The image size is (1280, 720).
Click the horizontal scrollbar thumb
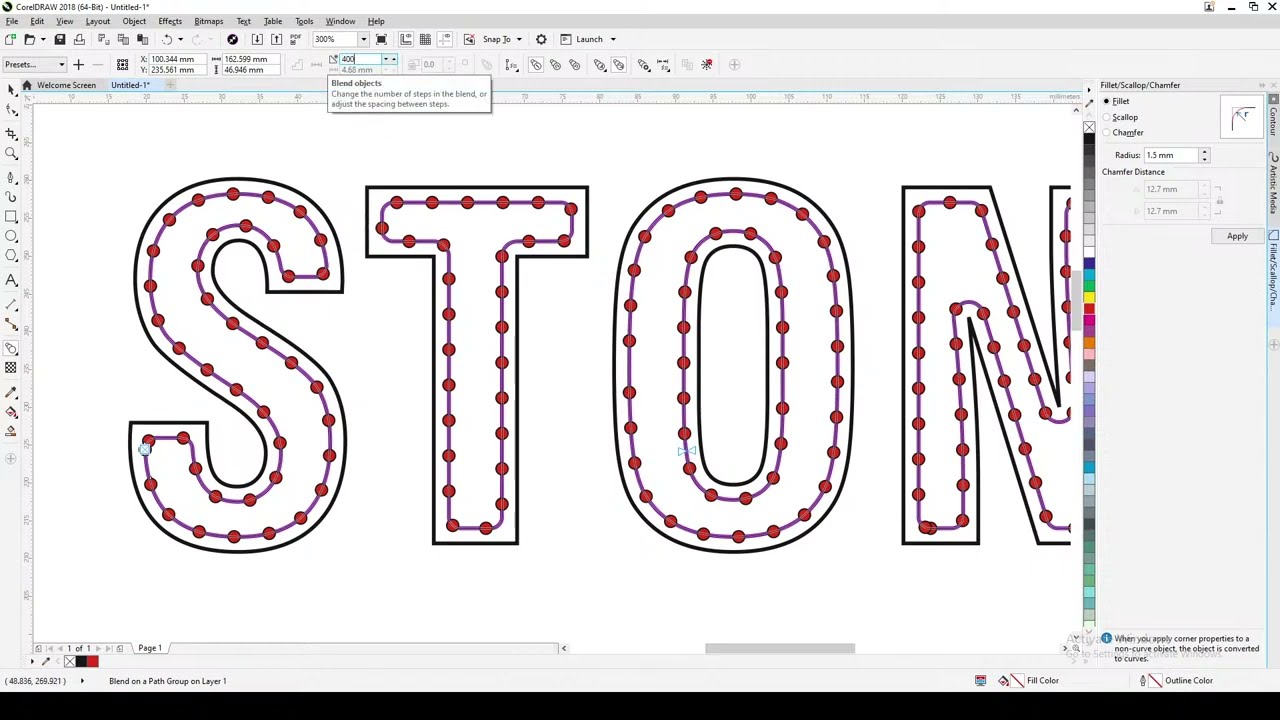(780, 648)
